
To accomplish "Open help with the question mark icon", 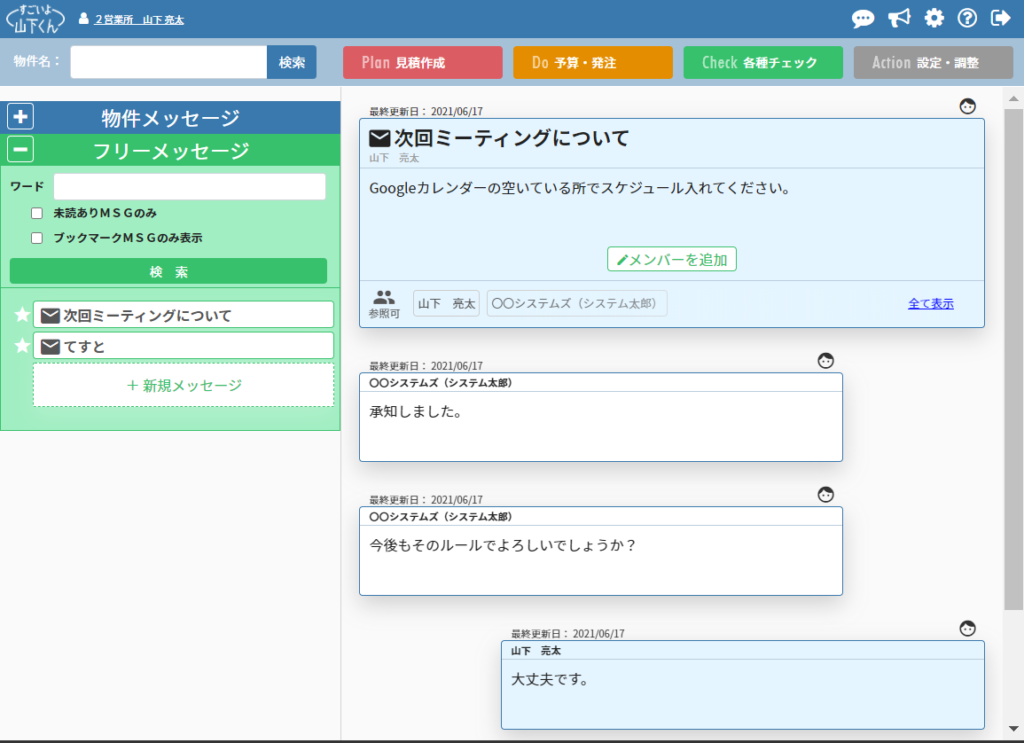I will click(968, 18).
